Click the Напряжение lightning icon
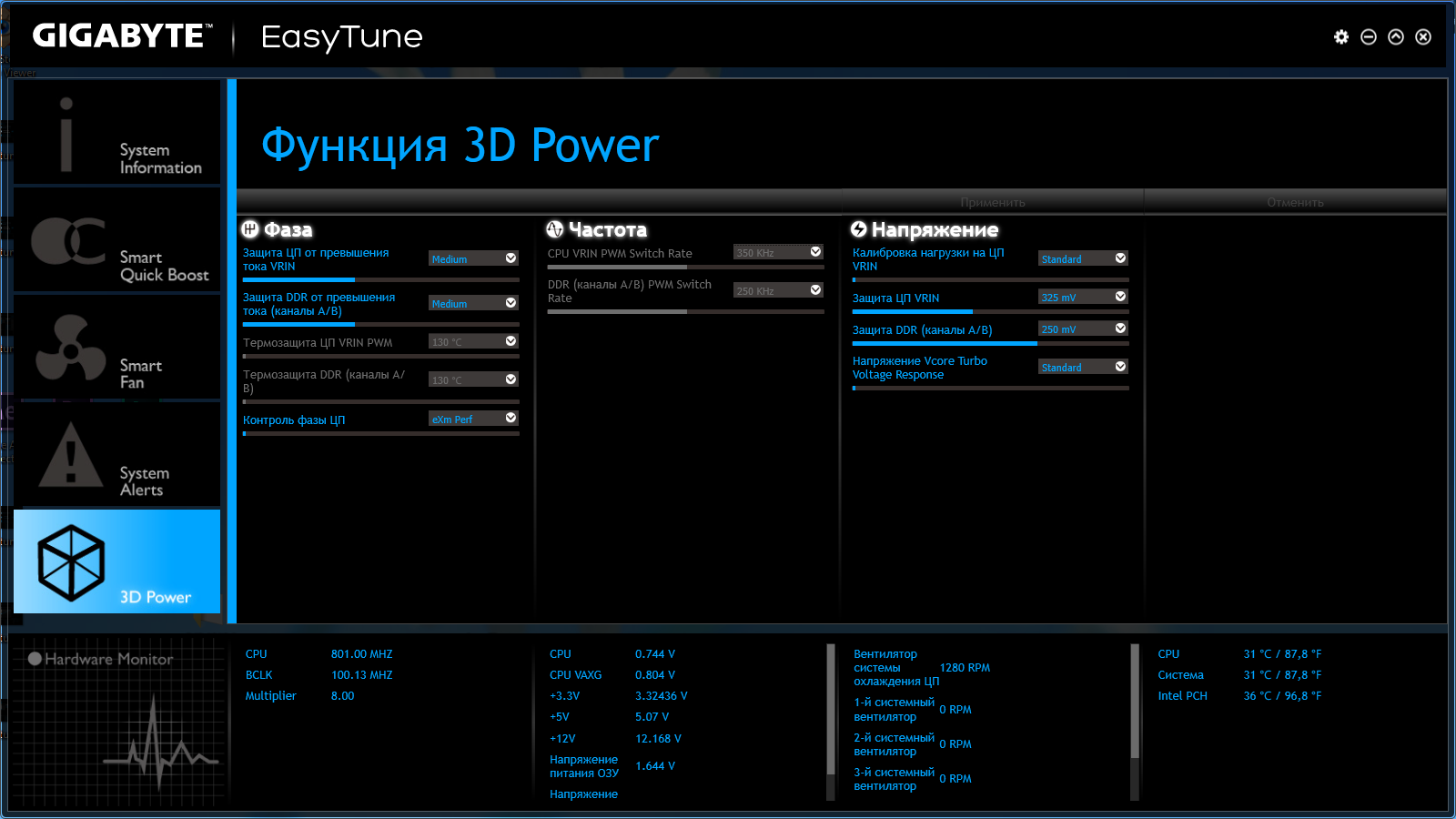The image size is (1456, 819). pyautogui.click(x=859, y=229)
